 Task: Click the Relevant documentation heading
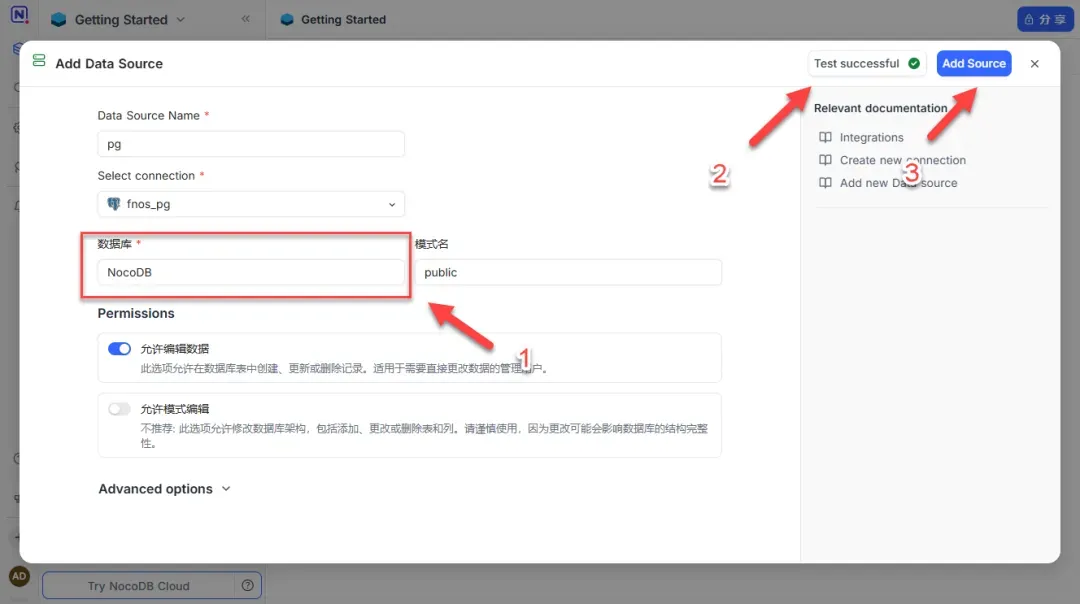coord(880,108)
